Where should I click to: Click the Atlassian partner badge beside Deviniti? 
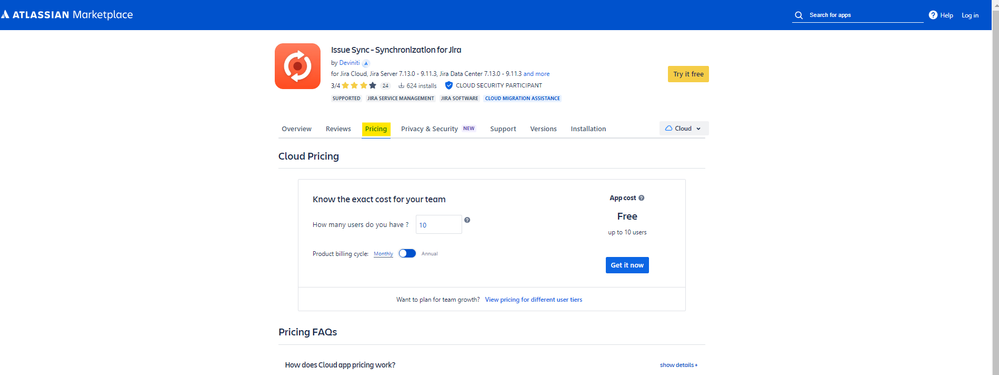pyautogui.click(x=366, y=64)
